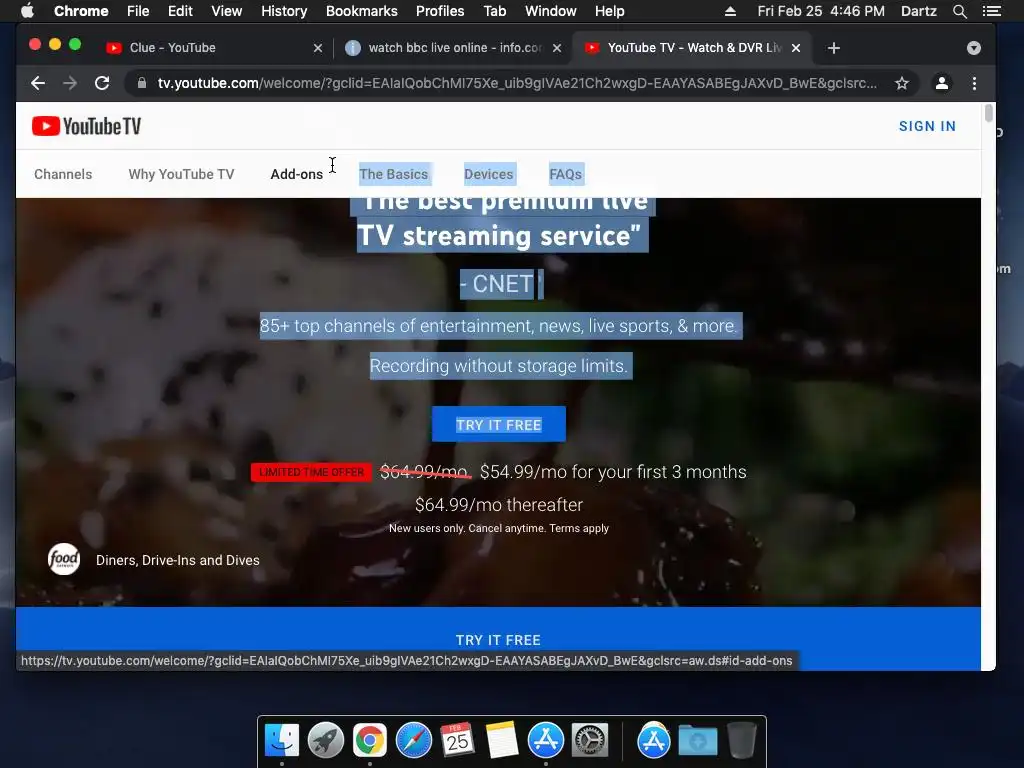The height and width of the screenshot is (768, 1024).
Task: Open the Chrome profile avatar icon
Action: point(942,83)
